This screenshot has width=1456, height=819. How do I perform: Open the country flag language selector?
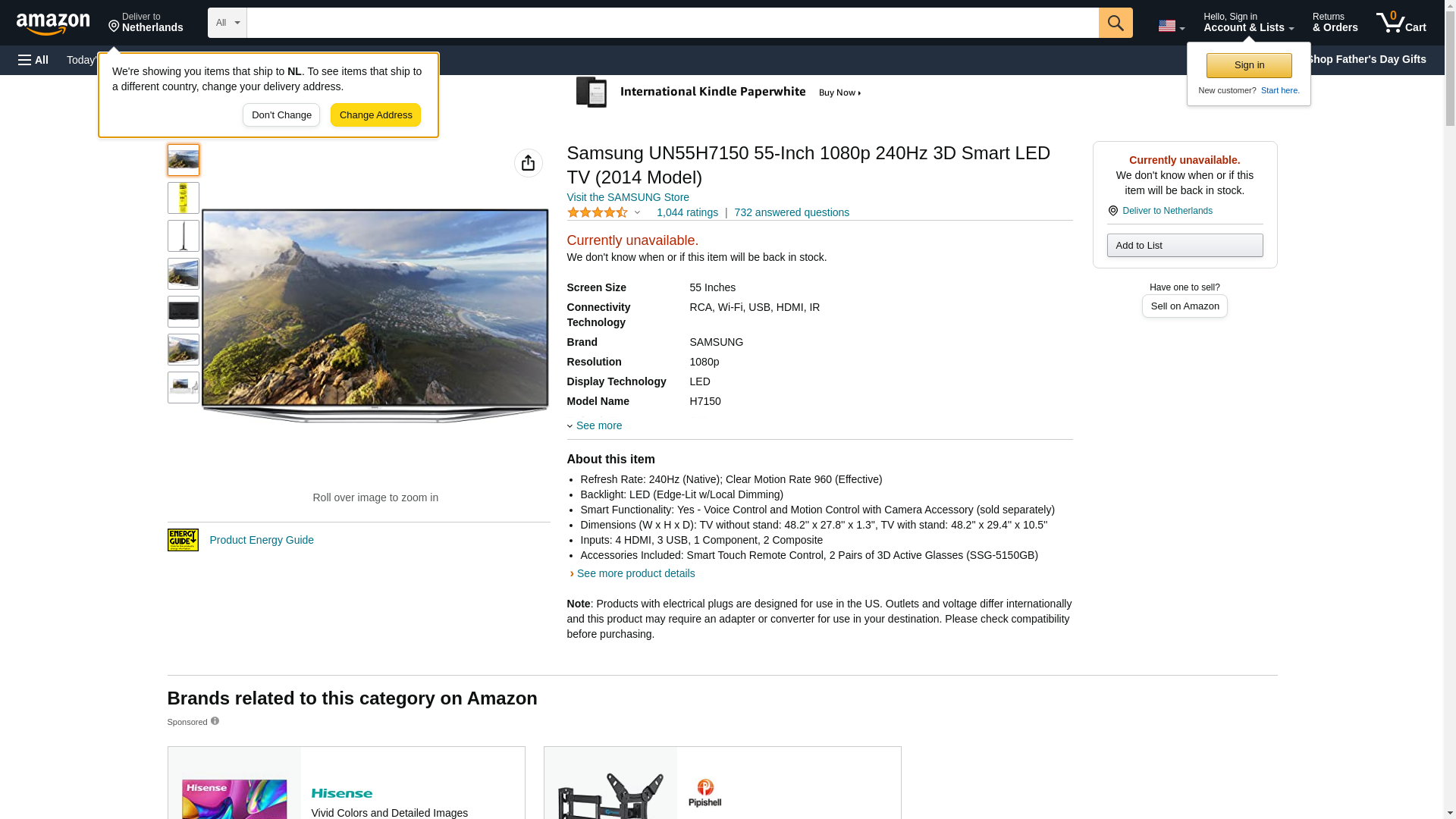tap(1171, 26)
